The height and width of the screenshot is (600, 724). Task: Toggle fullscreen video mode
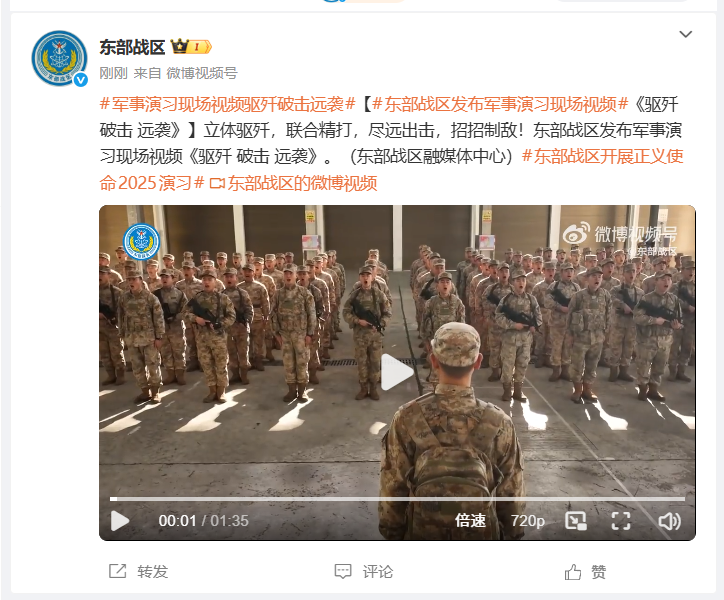tap(621, 521)
